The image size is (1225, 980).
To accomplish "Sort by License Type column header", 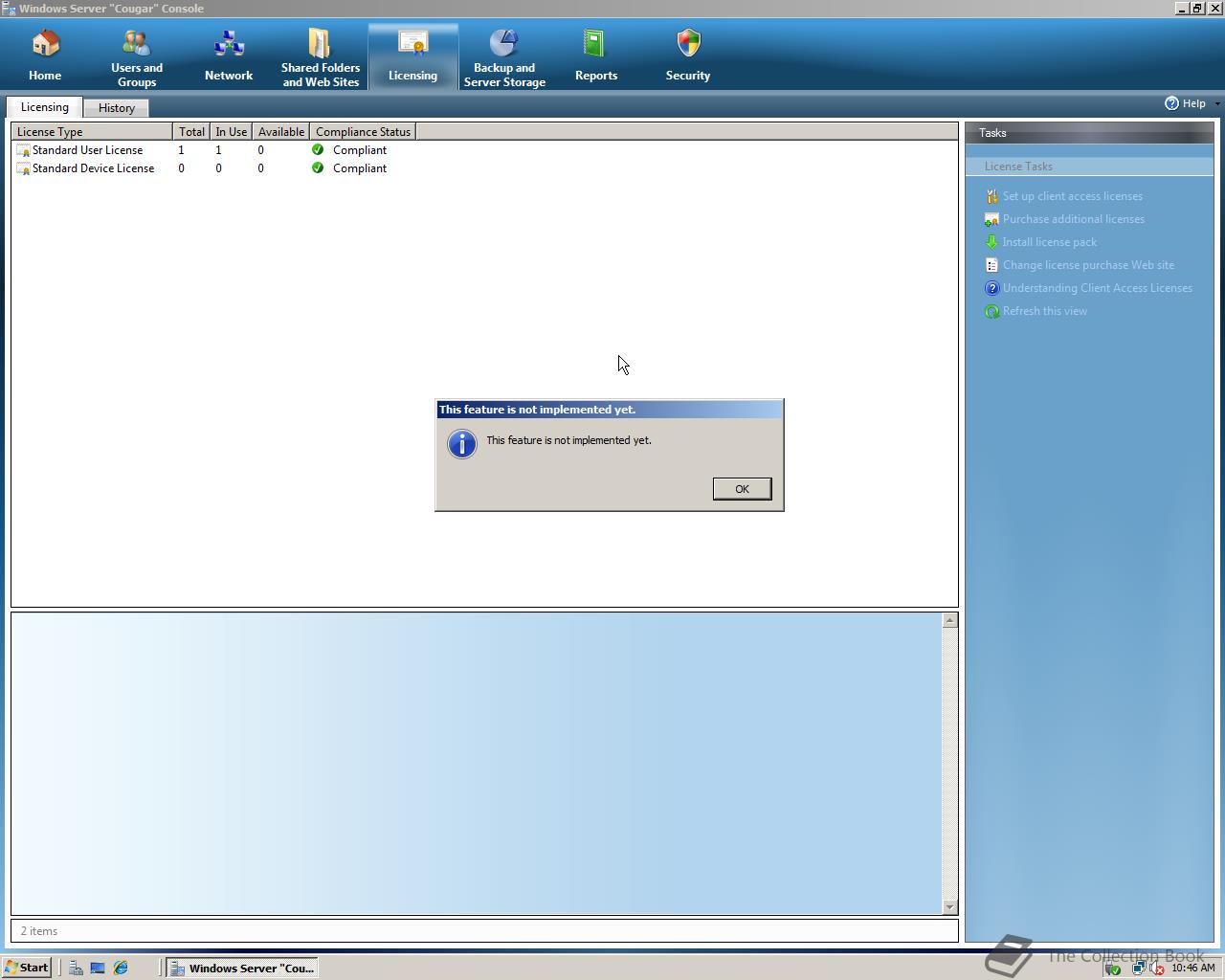I will [92, 132].
